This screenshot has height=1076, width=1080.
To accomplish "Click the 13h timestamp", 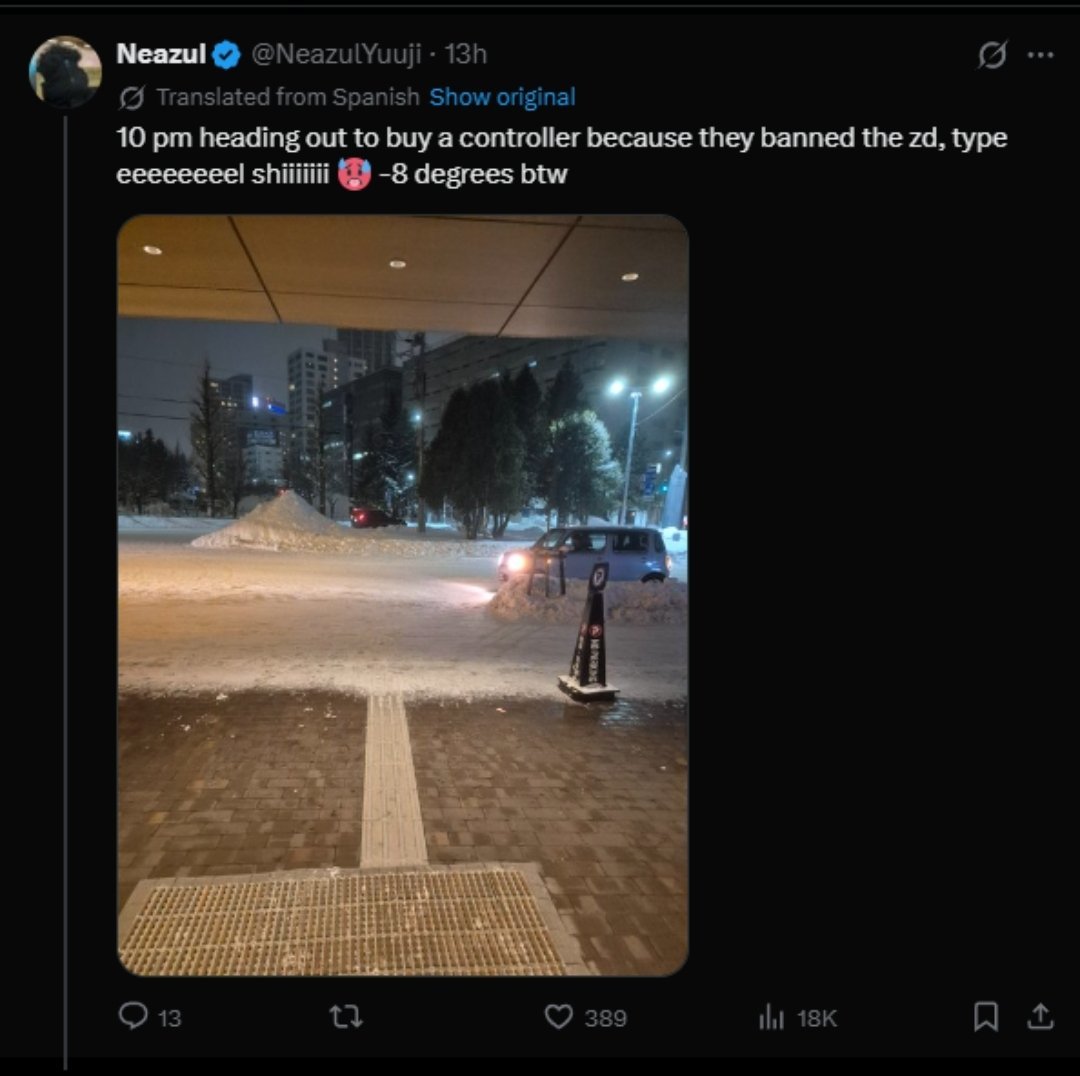I will [x=465, y=55].
